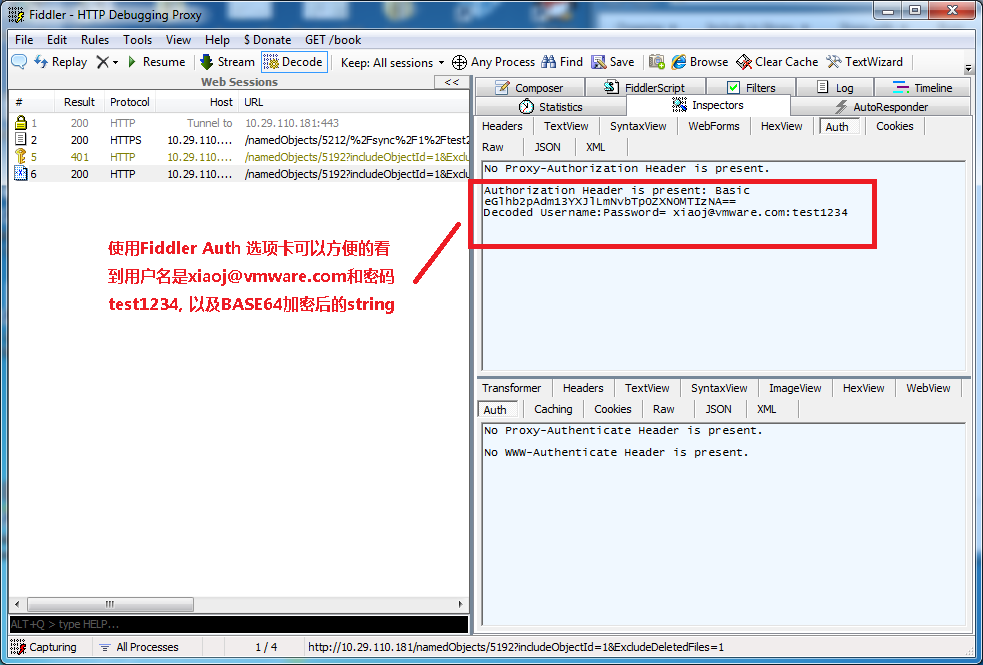Open the request HexView tab
Viewport: 983px width, 665px height.
point(781,126)
